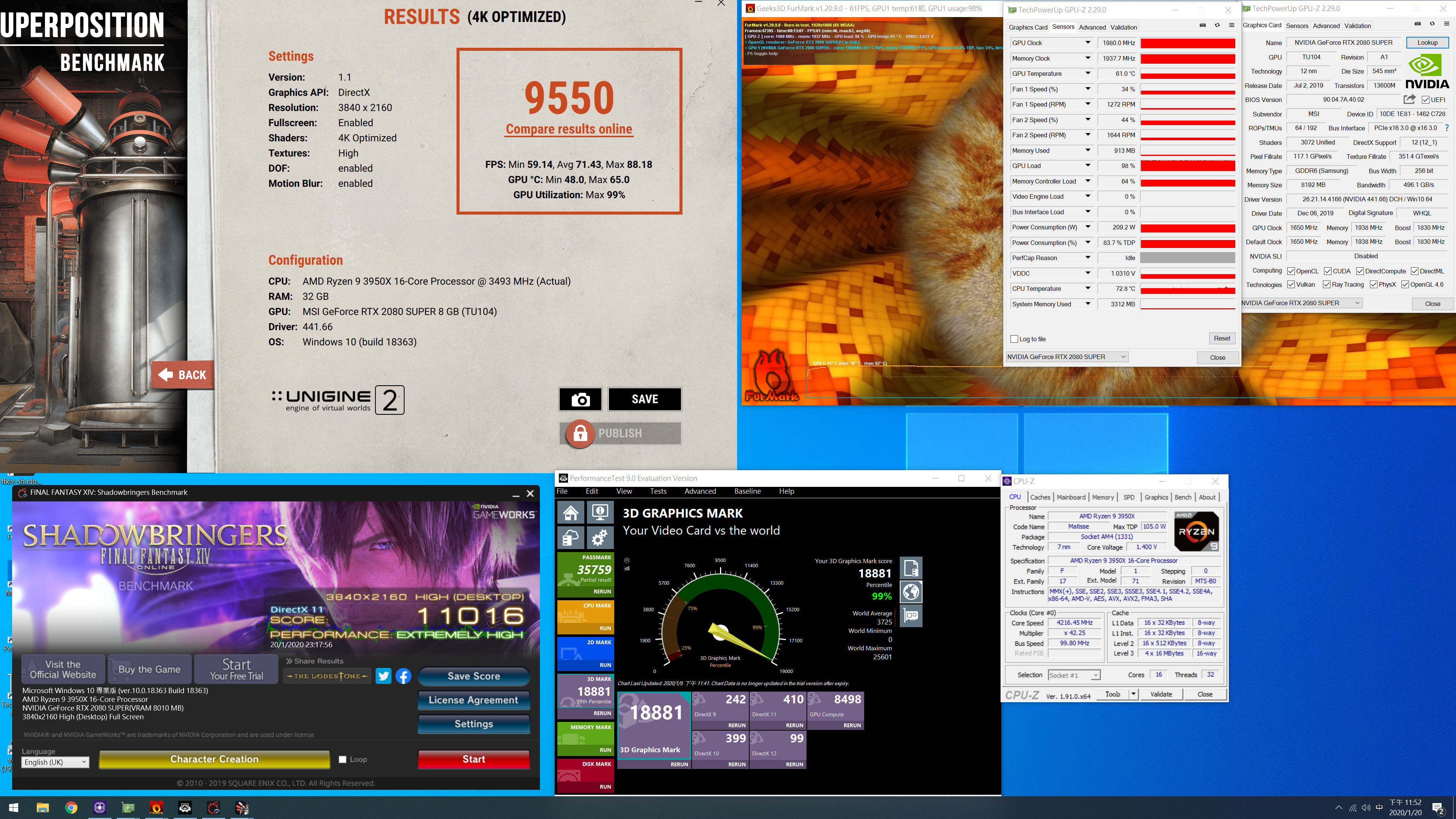
Task: Click the Power Consumption (W) sensor graph bar
Action: [x=1188, y=227]
